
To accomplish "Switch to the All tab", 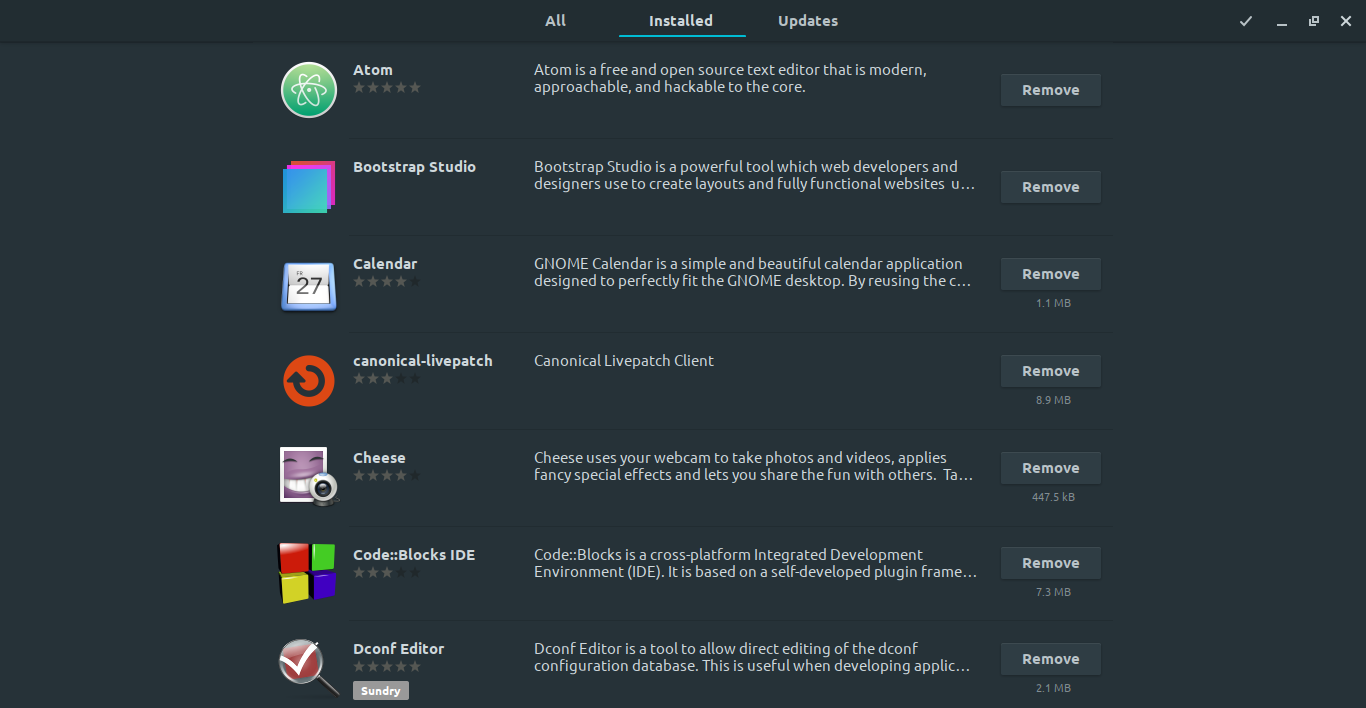I will (555, 21).
